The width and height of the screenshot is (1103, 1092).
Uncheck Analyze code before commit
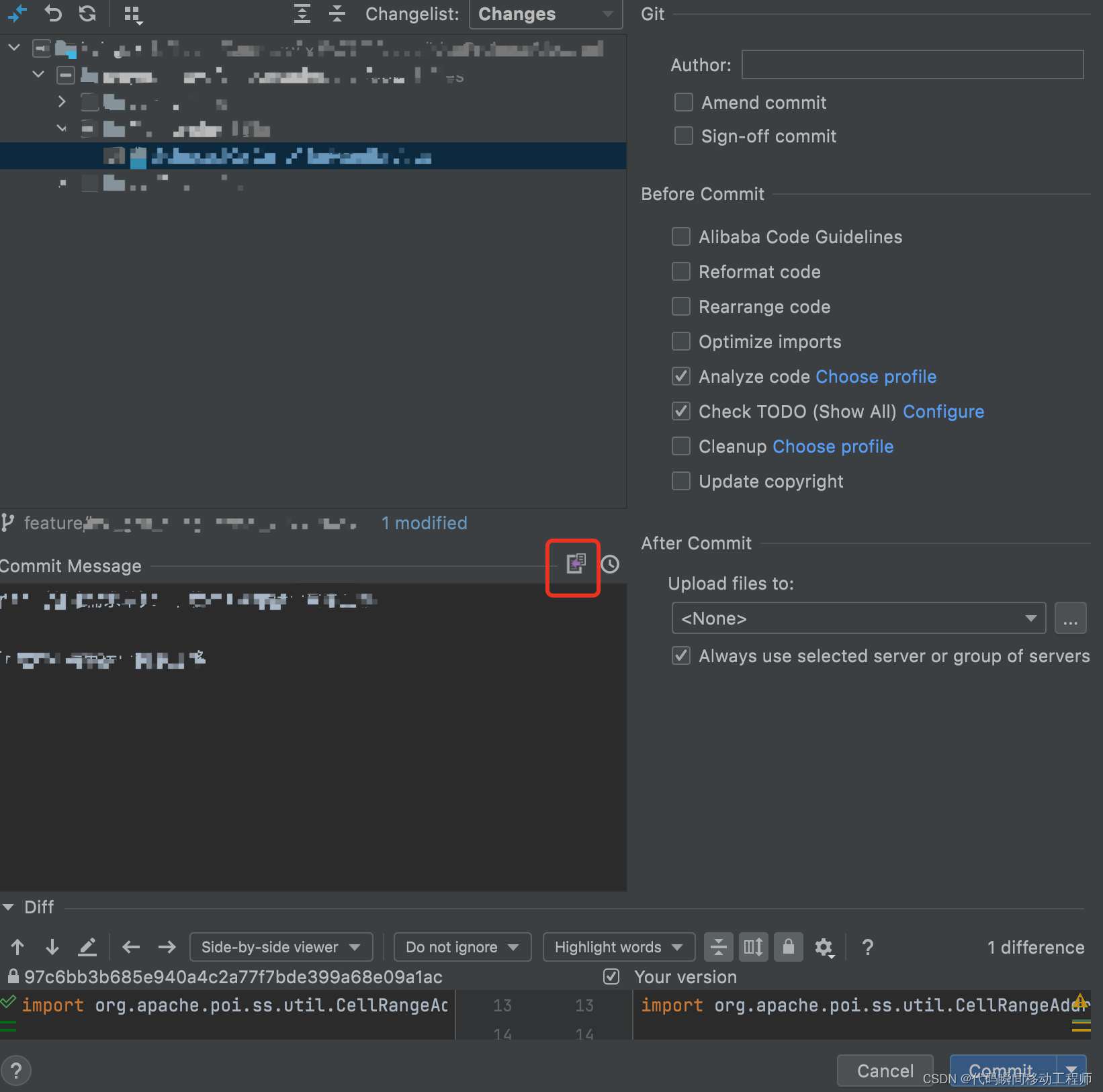tap(680, 376)
